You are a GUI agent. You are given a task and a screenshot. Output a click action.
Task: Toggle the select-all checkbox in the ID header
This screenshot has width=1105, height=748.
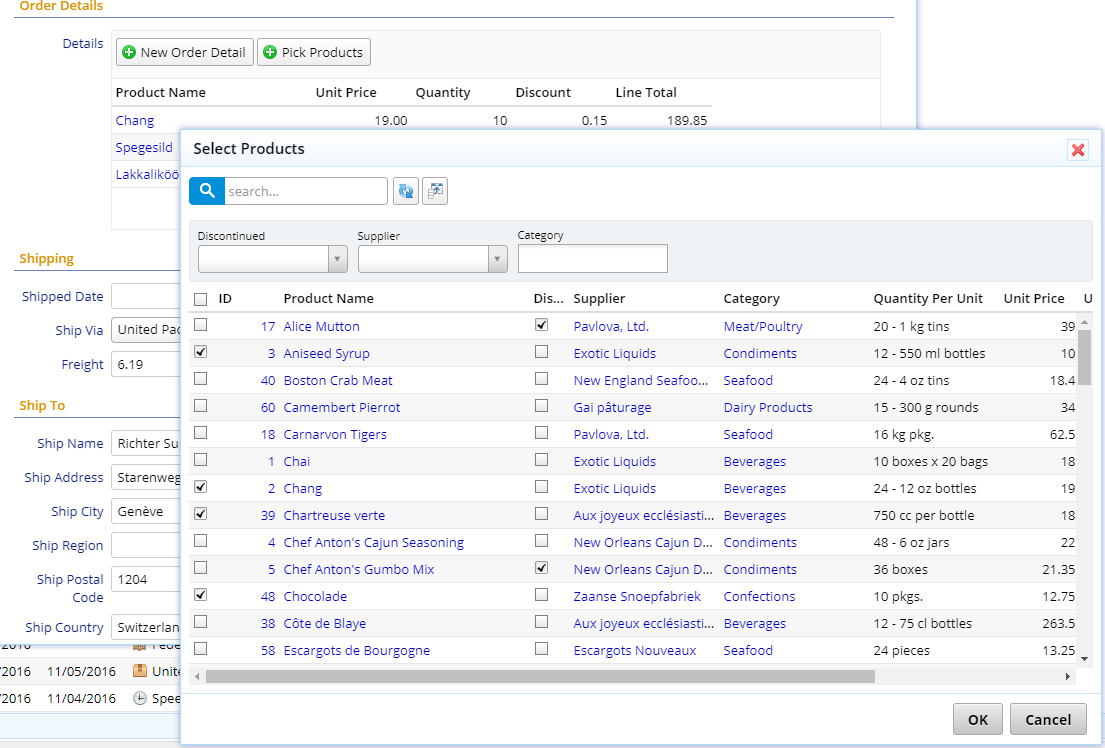pos(200,298)
